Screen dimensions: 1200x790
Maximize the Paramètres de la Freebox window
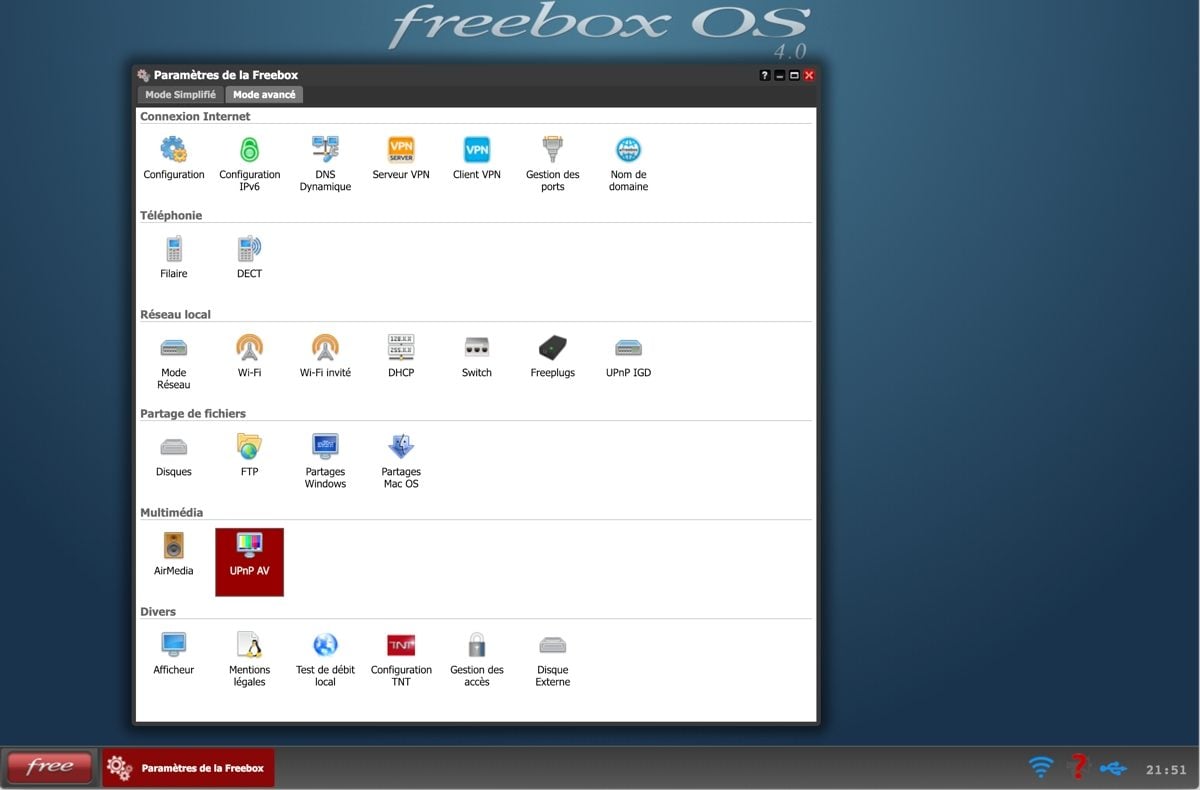pyautogui.click(x=794, y=75)
